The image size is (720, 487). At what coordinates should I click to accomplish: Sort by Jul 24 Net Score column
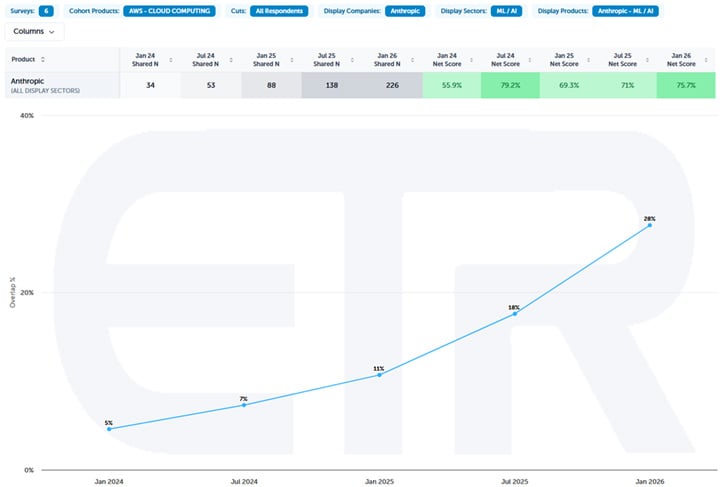click(x=525, y=59)
